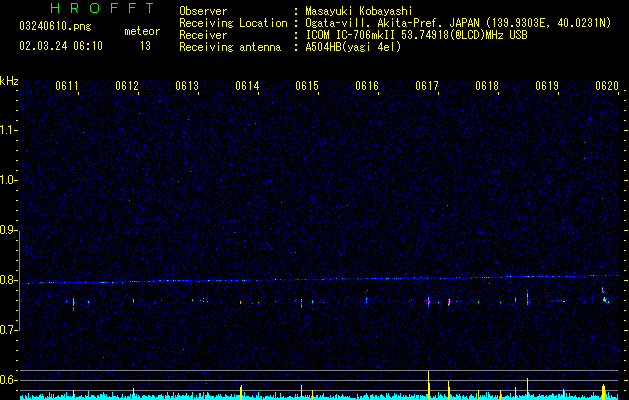Click the tallest yellow spike at 0617
629x400 pixels.
pos(428,385)
